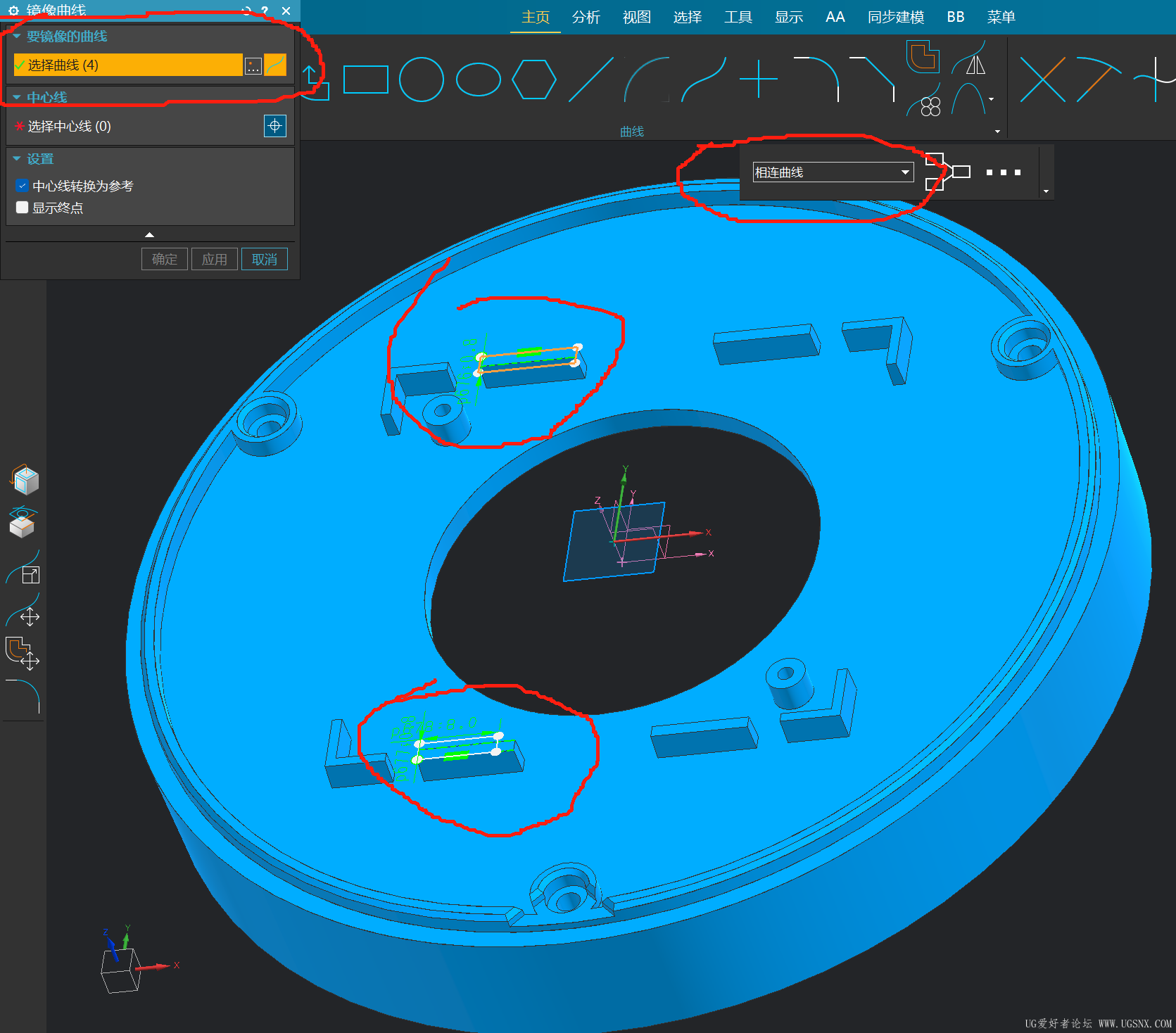Select the Chamfer corner tool

(x=873, y=80)
